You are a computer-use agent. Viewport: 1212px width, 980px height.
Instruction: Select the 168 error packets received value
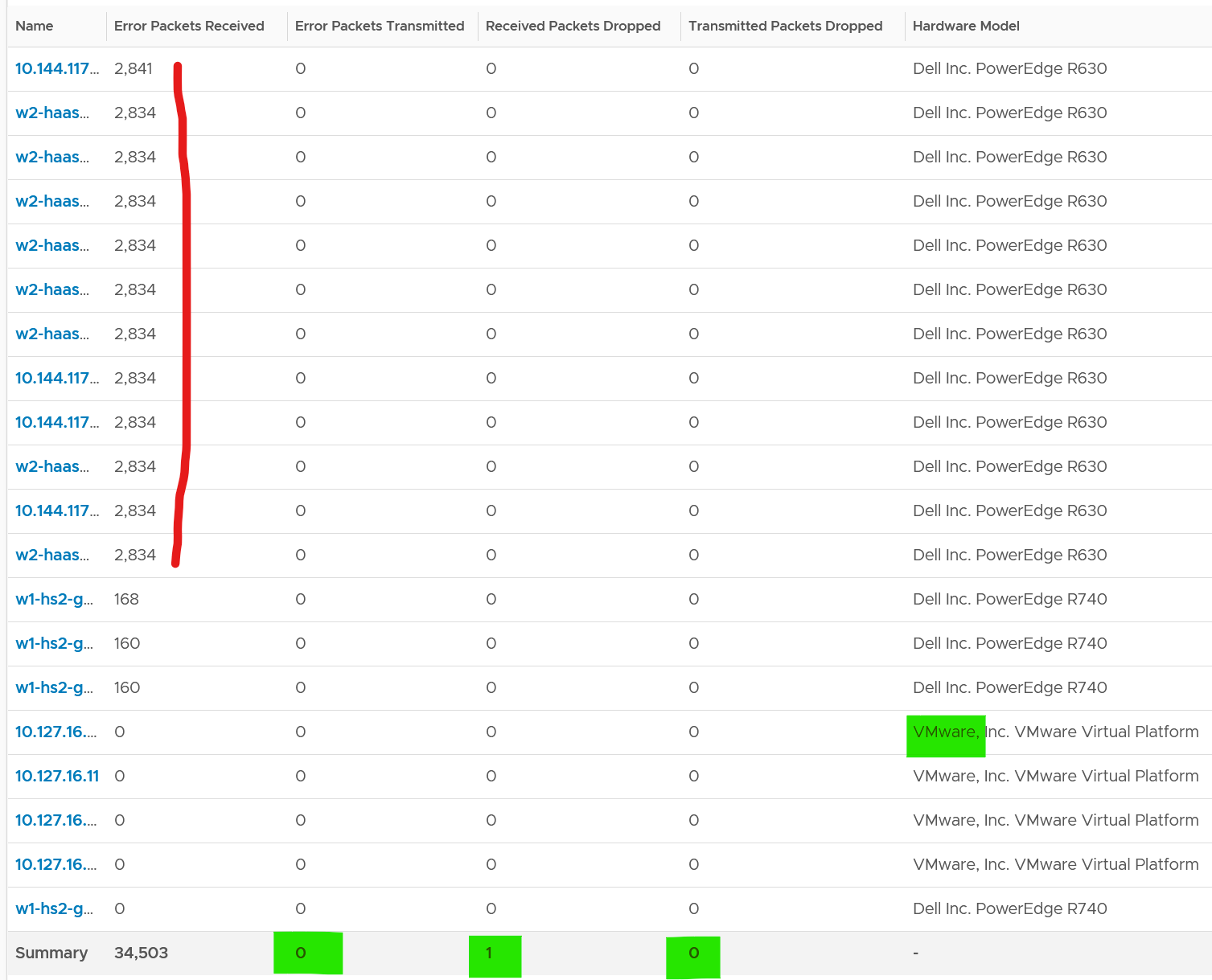coord(126,599)
